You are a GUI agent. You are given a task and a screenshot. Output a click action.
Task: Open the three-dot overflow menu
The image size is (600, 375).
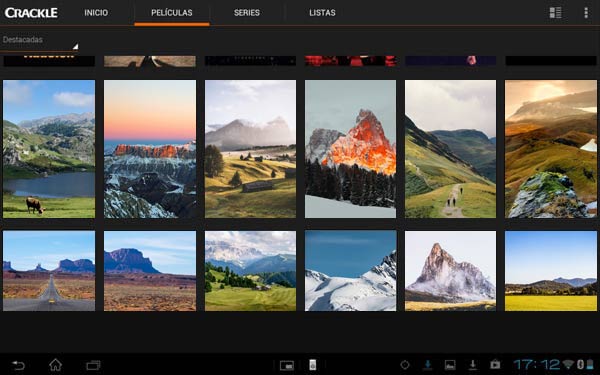click(586, 13)
